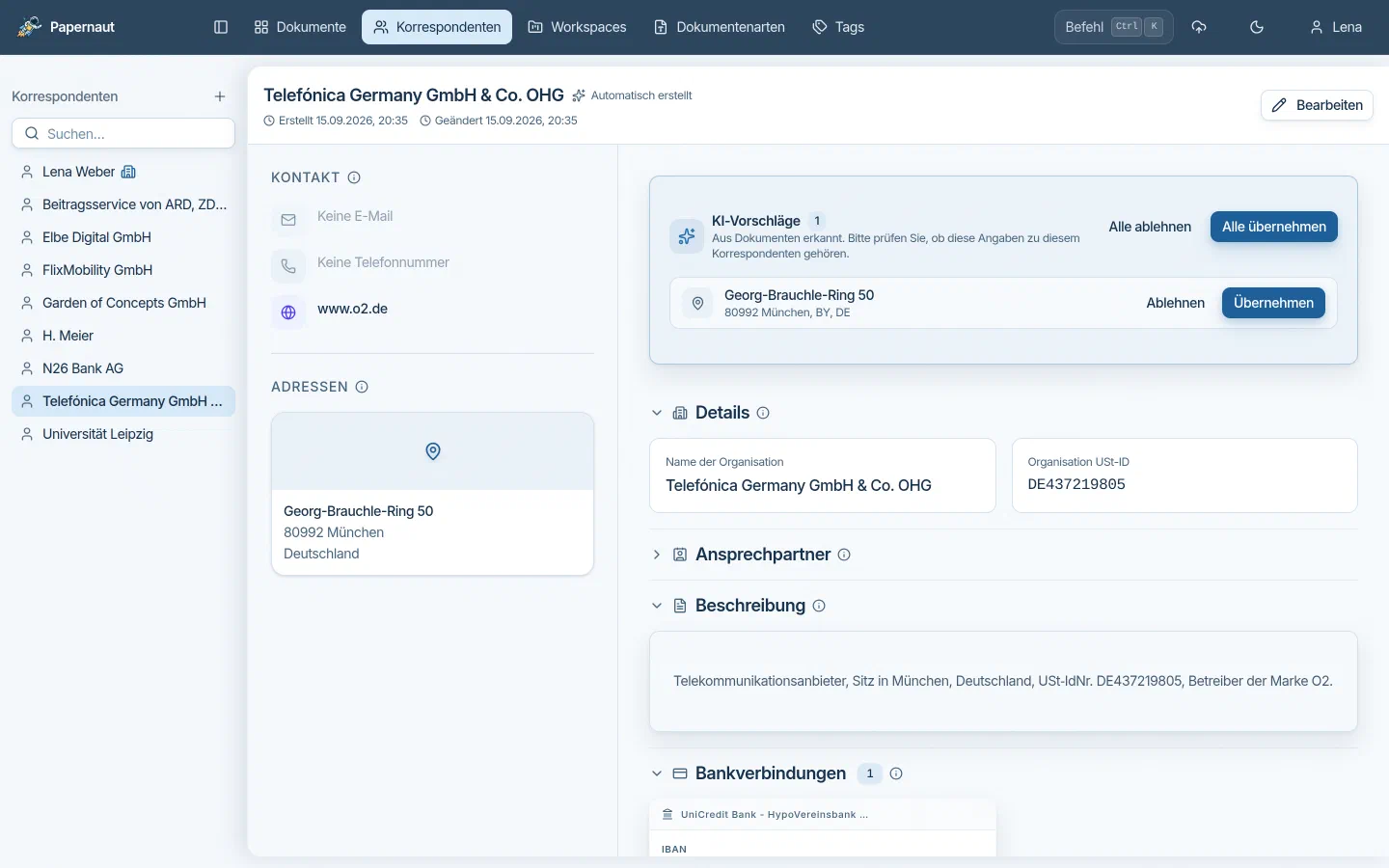Image resolution: width=1389 pixels, height=868 pixels.
Task: Select Garden of Concepts GmbH
Action: pos(123,303)
